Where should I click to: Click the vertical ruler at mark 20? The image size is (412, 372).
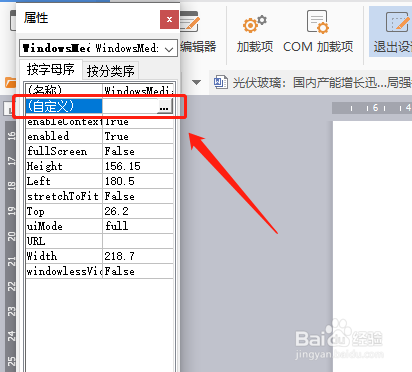[x=11, y=236]
